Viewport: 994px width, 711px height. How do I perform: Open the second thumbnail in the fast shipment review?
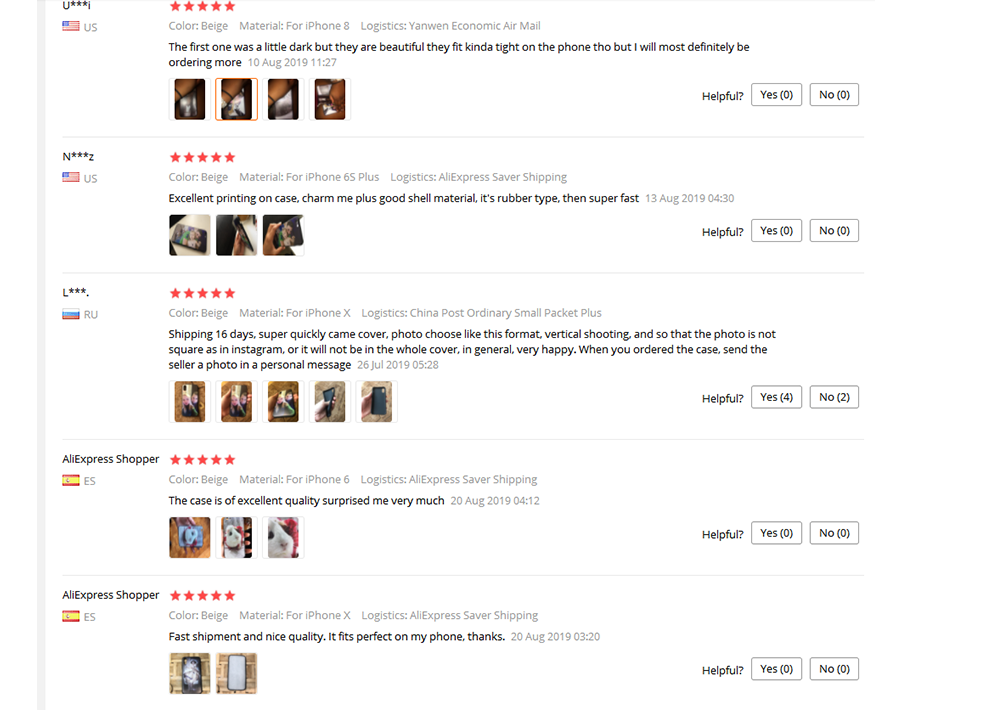(x=236, y=674)
